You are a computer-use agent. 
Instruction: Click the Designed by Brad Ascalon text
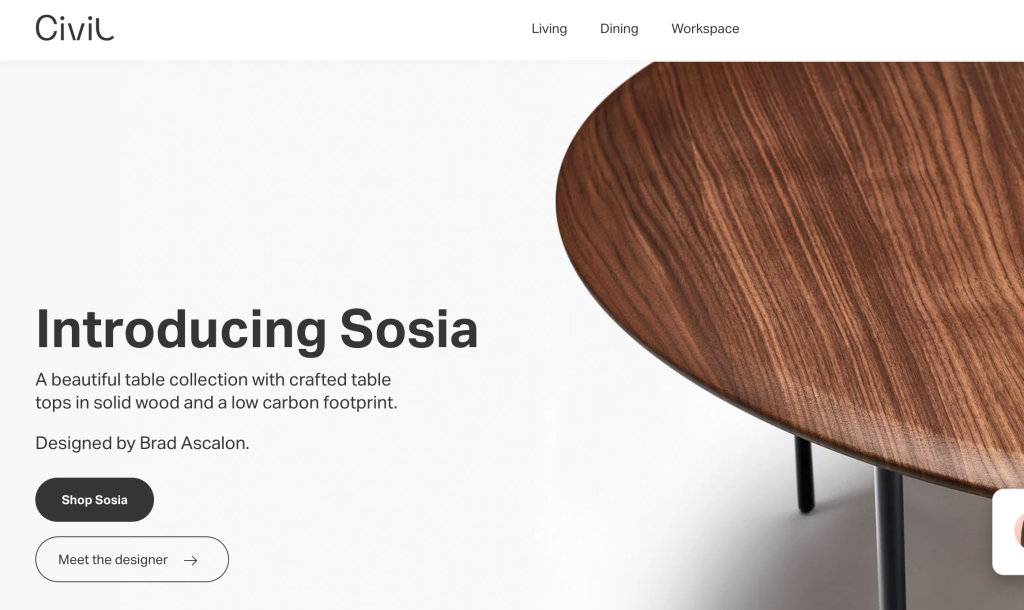click(142, 443)
